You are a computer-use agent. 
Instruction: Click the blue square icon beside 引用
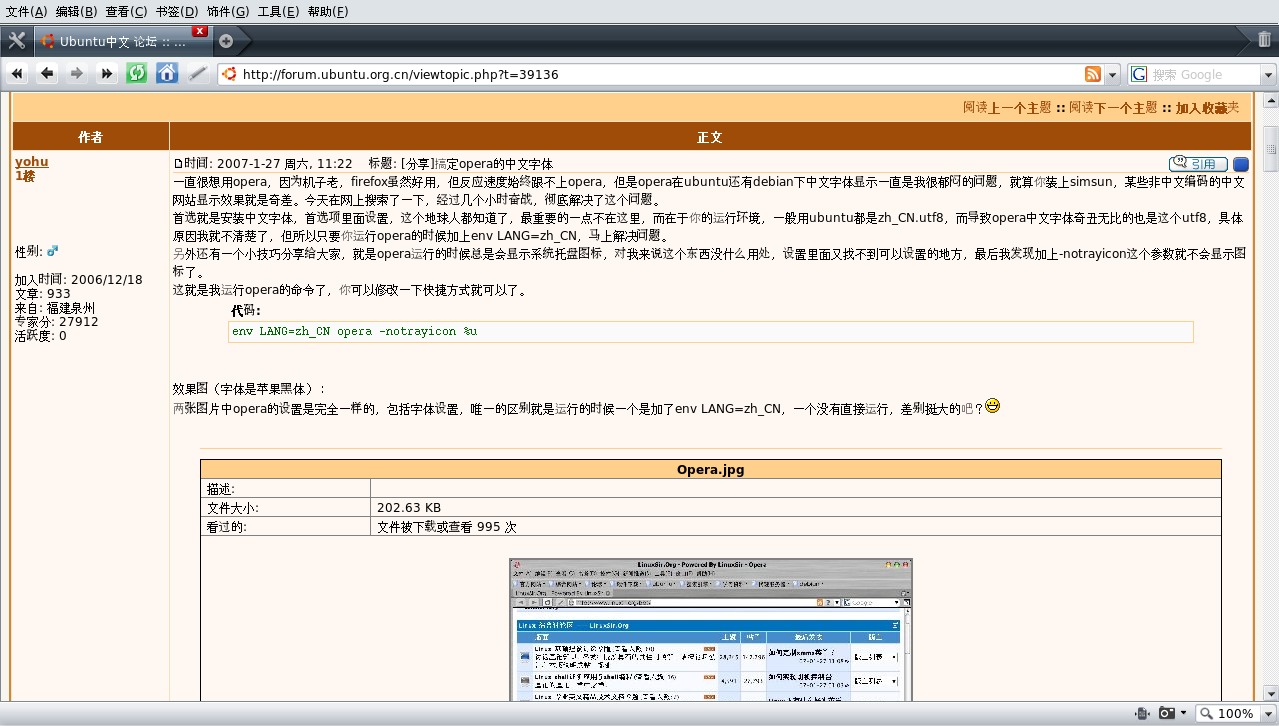point(1241,164)
